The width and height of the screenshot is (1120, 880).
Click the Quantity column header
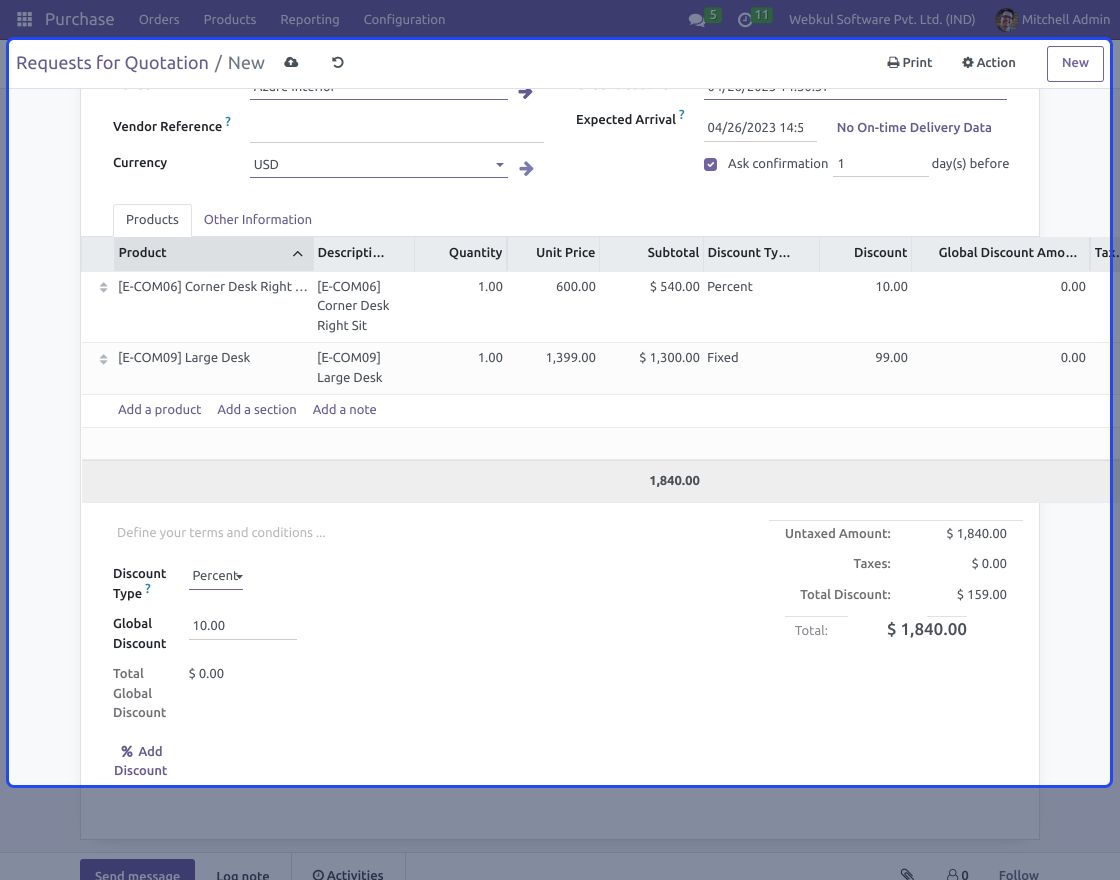[x=461, y=253]
